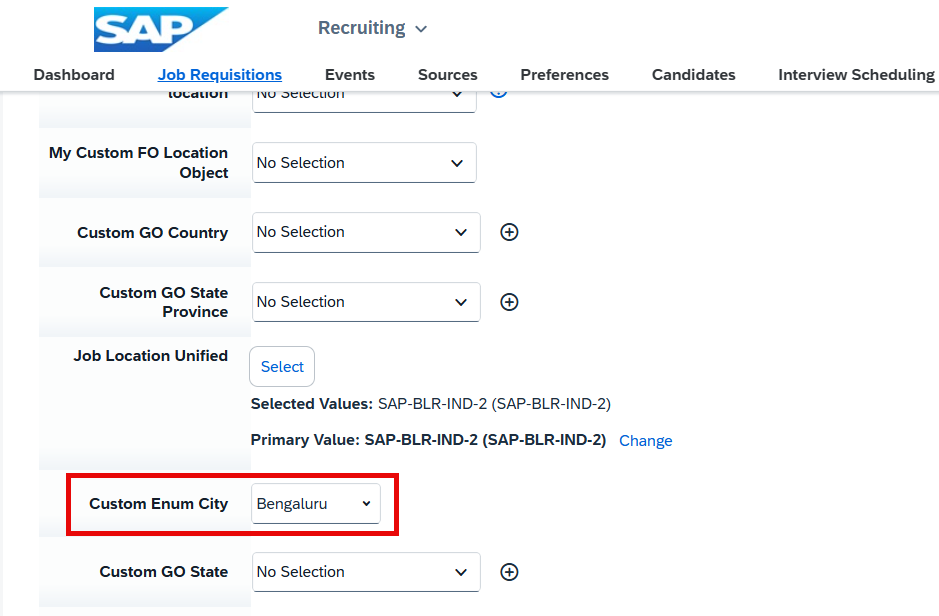Click the SAP logo
This screenshot has height=616, width=939.
tap(160, 29)
